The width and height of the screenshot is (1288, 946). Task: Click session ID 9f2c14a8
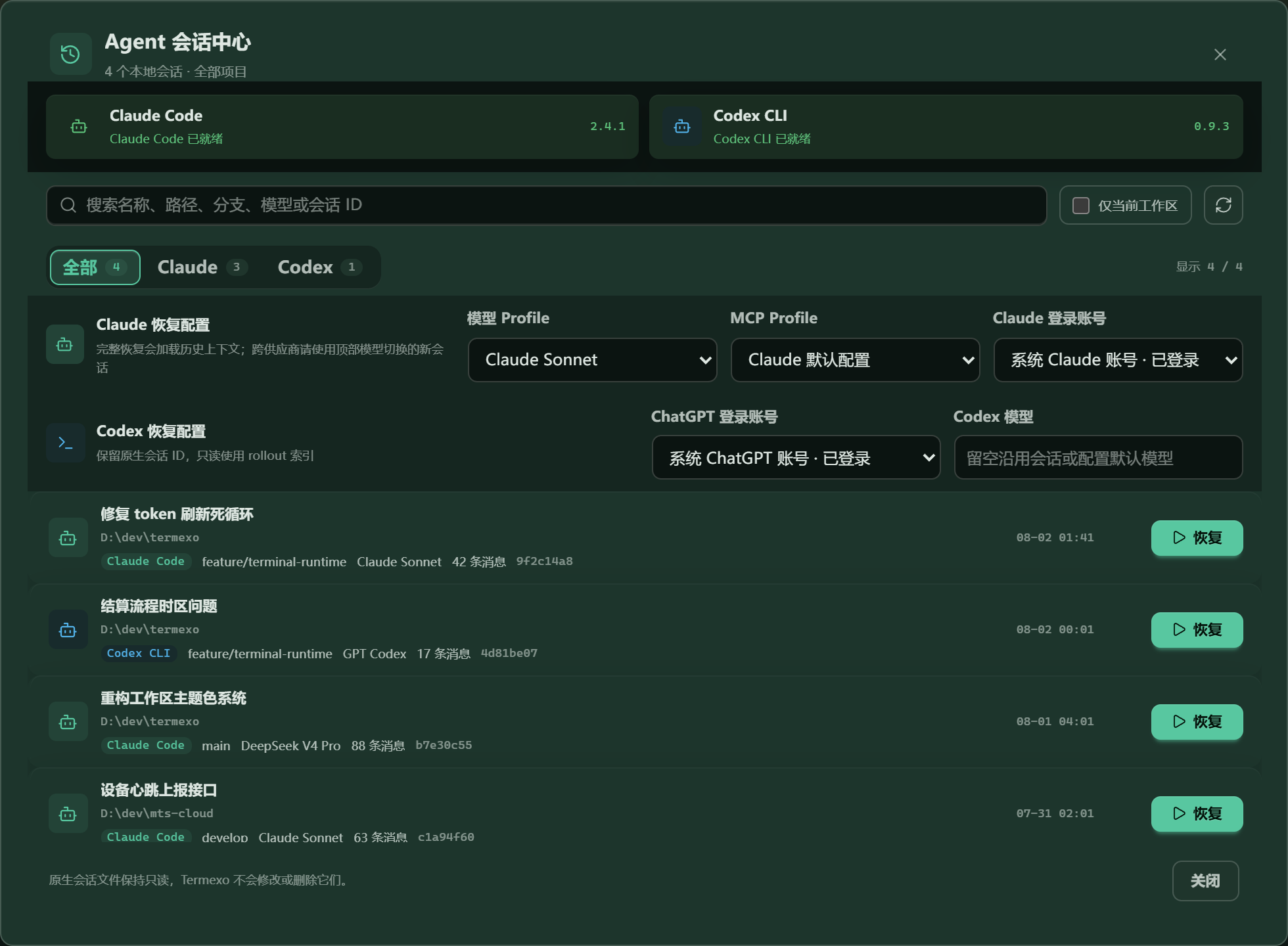click(544, 562)
